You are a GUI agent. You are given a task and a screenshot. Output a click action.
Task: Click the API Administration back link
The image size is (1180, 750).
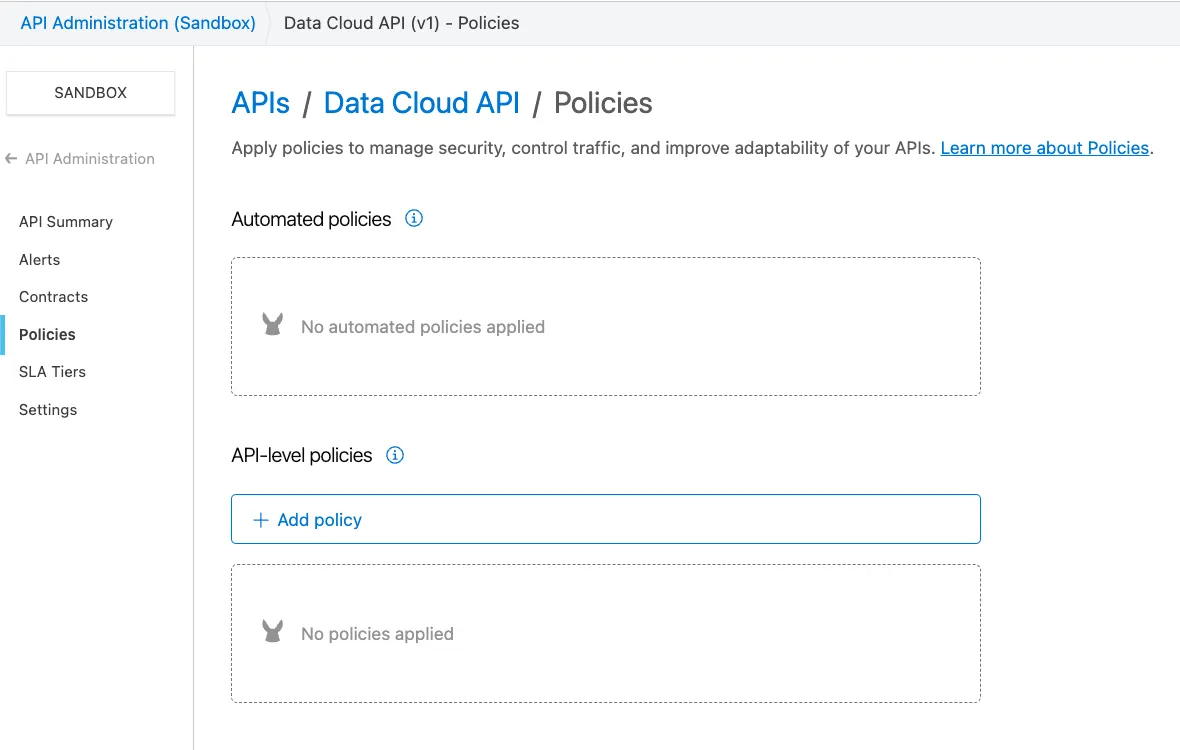point(90,159)
